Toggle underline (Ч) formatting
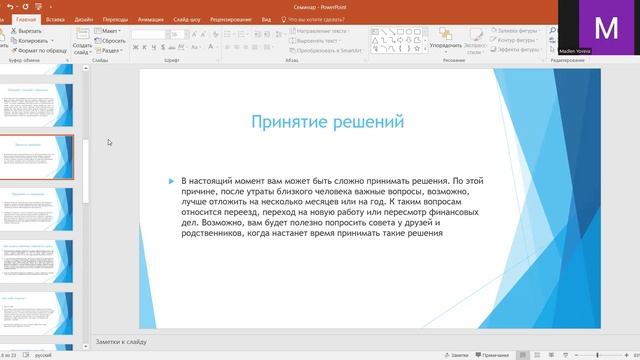Viewport: 640px width, 360px height. pos(154,47)
